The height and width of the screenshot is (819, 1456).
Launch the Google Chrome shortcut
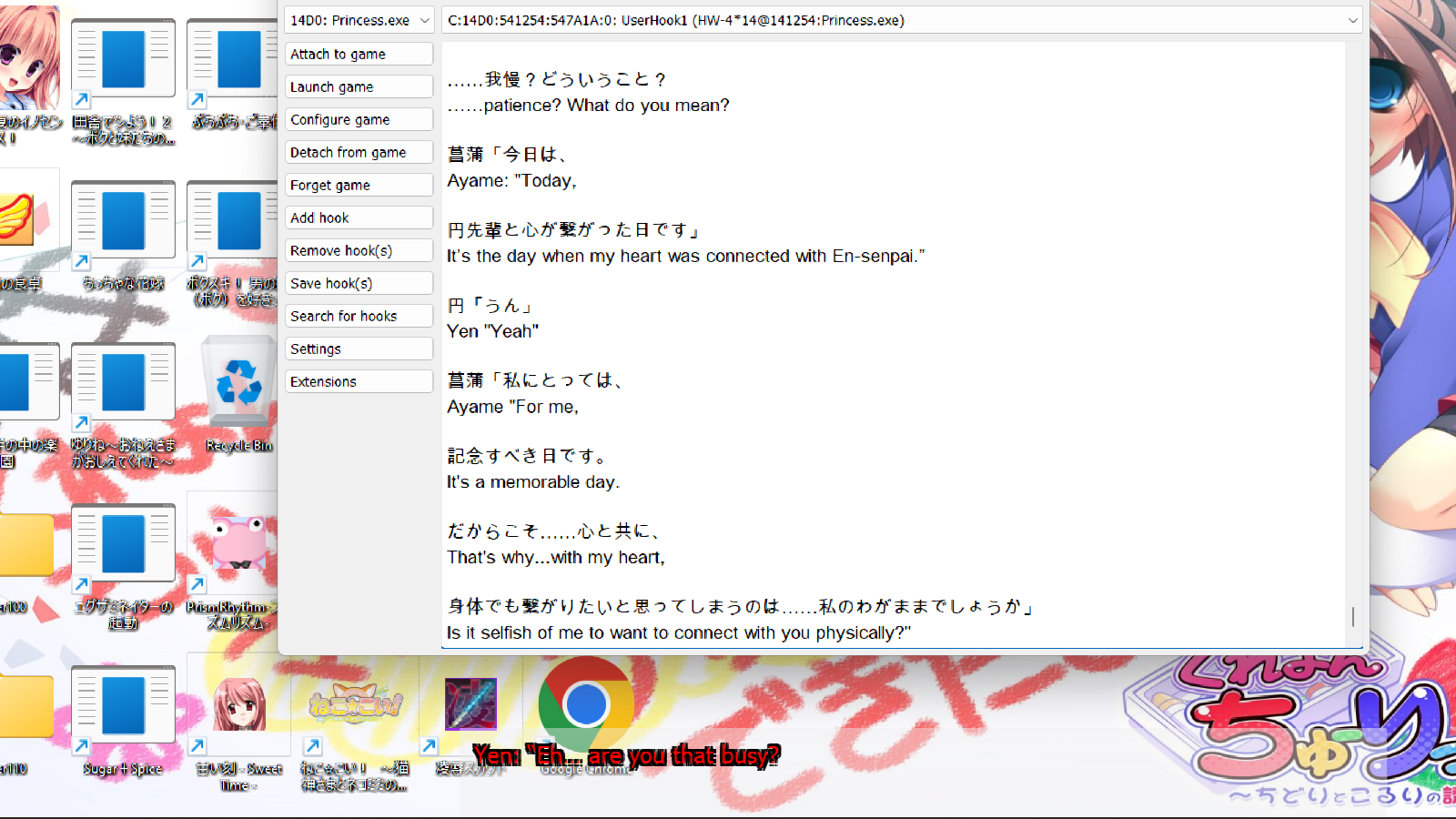tap(585, 705)
